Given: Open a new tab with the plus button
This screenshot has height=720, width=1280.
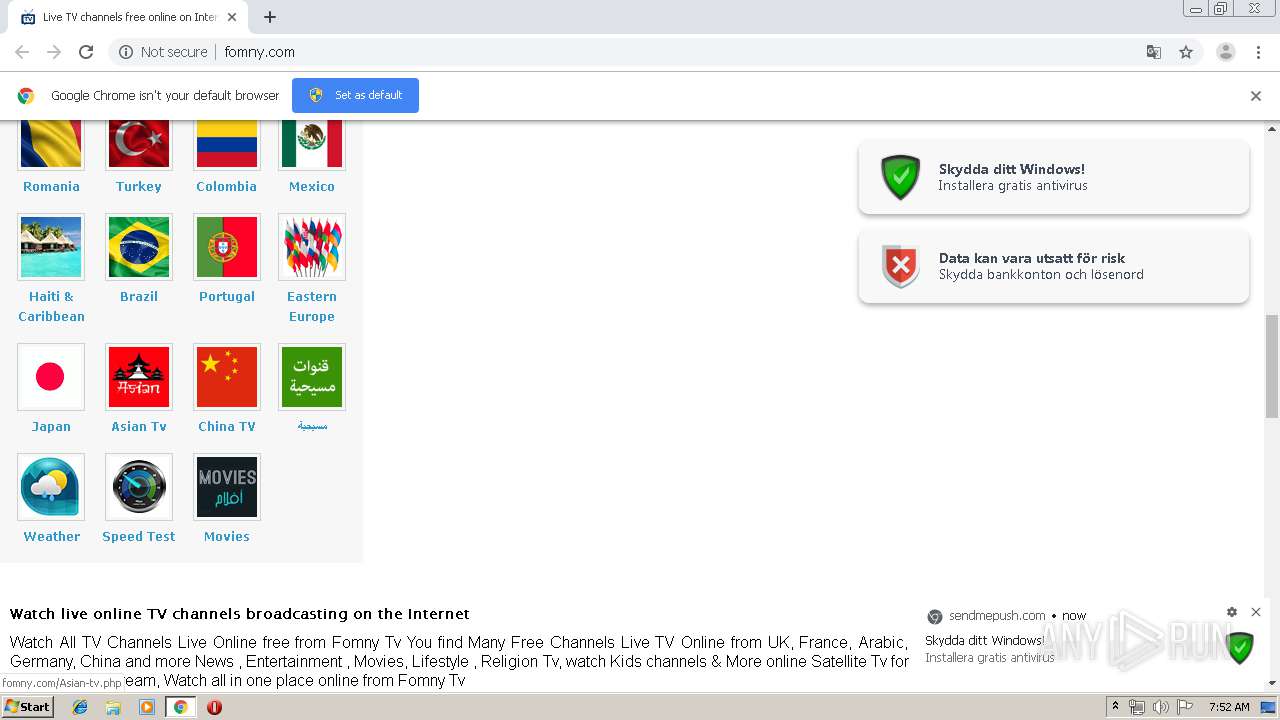Looking at the screenshot, I should [270, 17].
